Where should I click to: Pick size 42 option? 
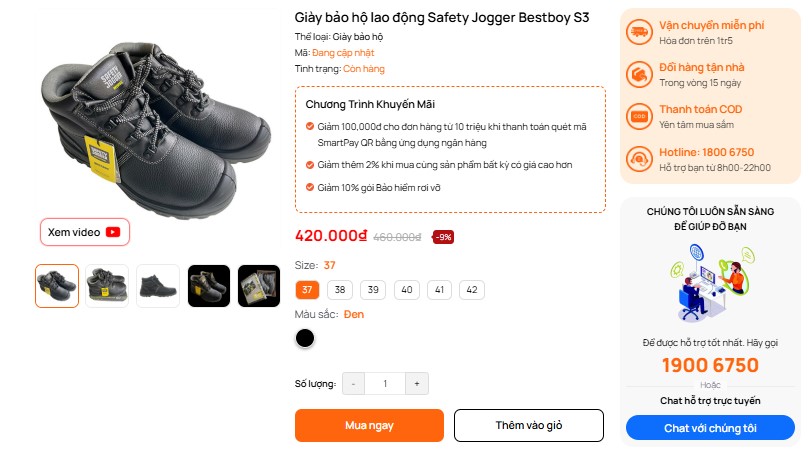(471, 290)
